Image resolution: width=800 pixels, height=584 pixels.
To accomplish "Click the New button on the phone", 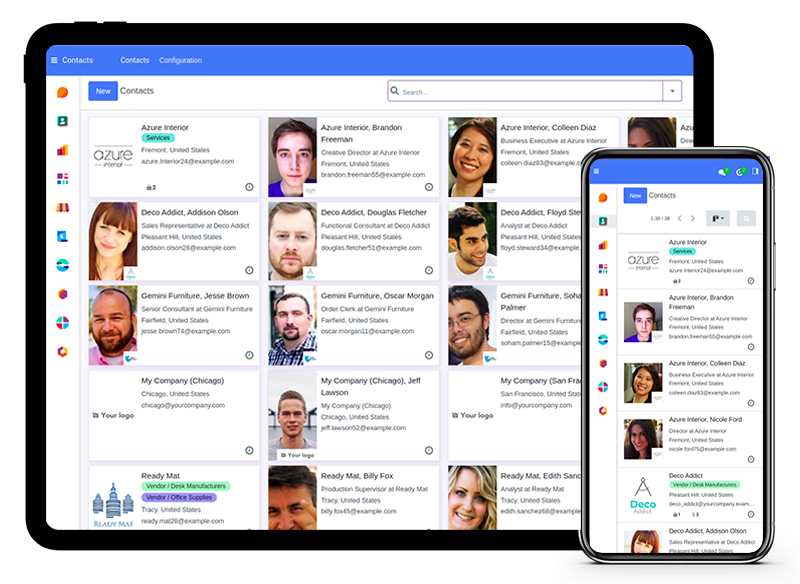I will [x=635, y=195].
